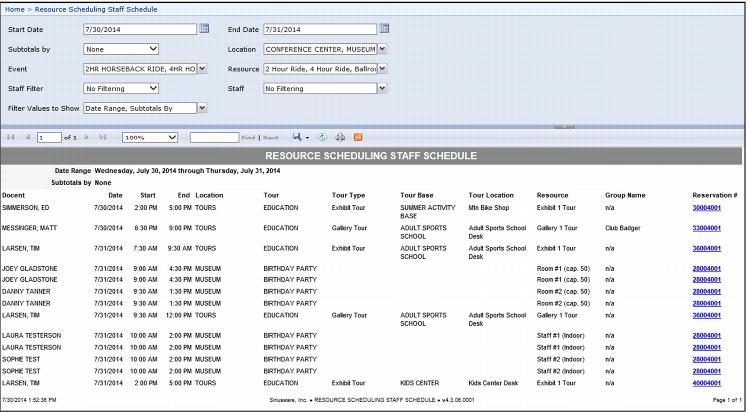This screenshot has height=412, width=748.
Task: Click the orange data feed icon
Action: coord(357,136)
